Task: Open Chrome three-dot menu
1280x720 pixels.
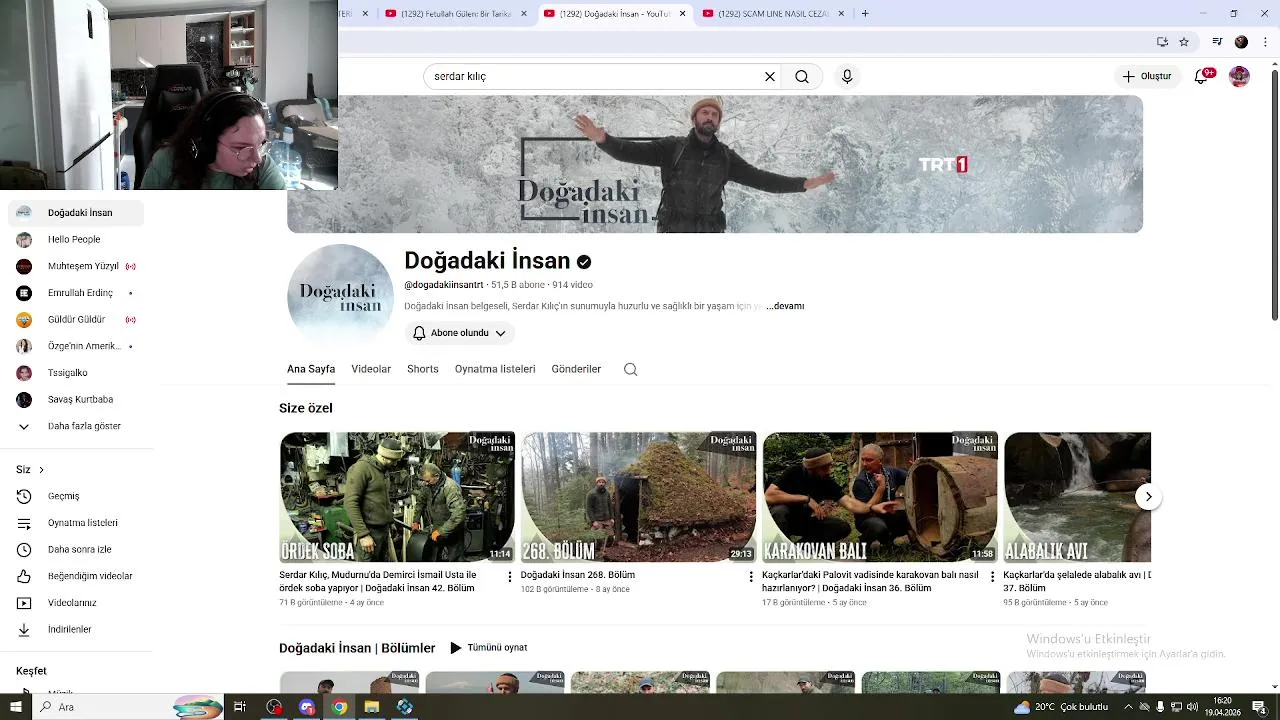Action: click(1265, 42)
